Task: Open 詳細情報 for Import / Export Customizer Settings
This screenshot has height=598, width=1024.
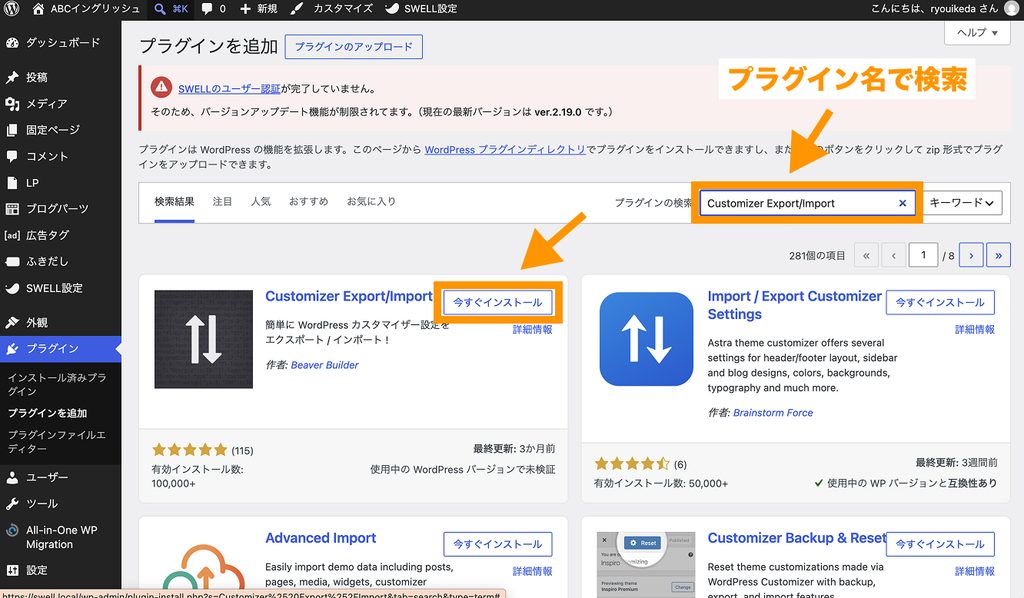Action: click(x=974, y=330)
